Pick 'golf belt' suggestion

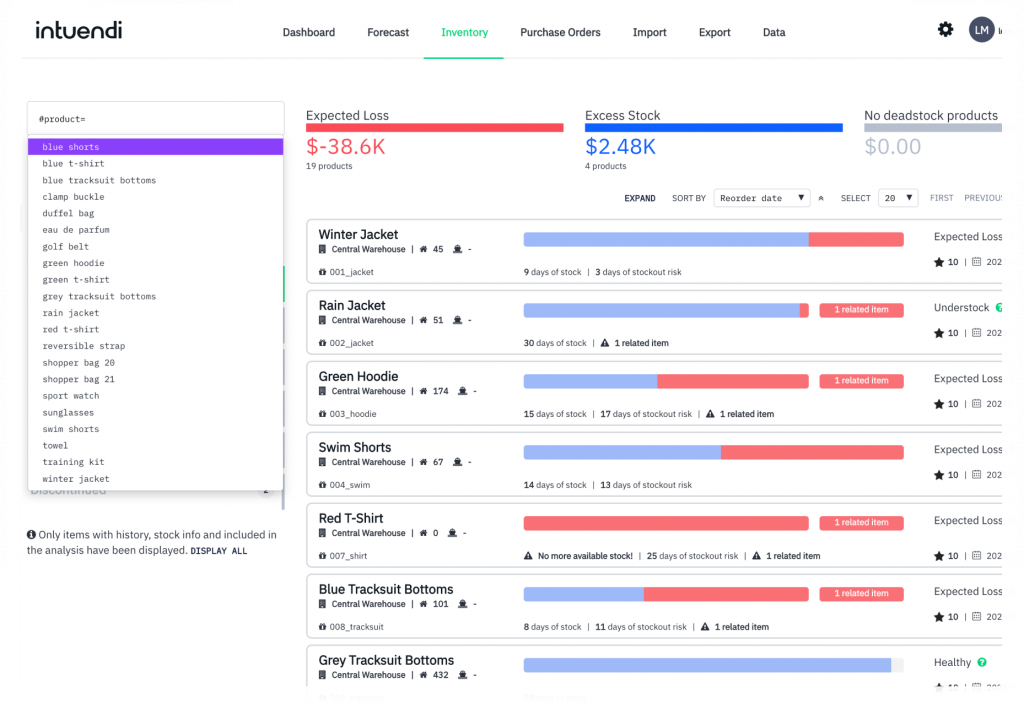point(155,246)
